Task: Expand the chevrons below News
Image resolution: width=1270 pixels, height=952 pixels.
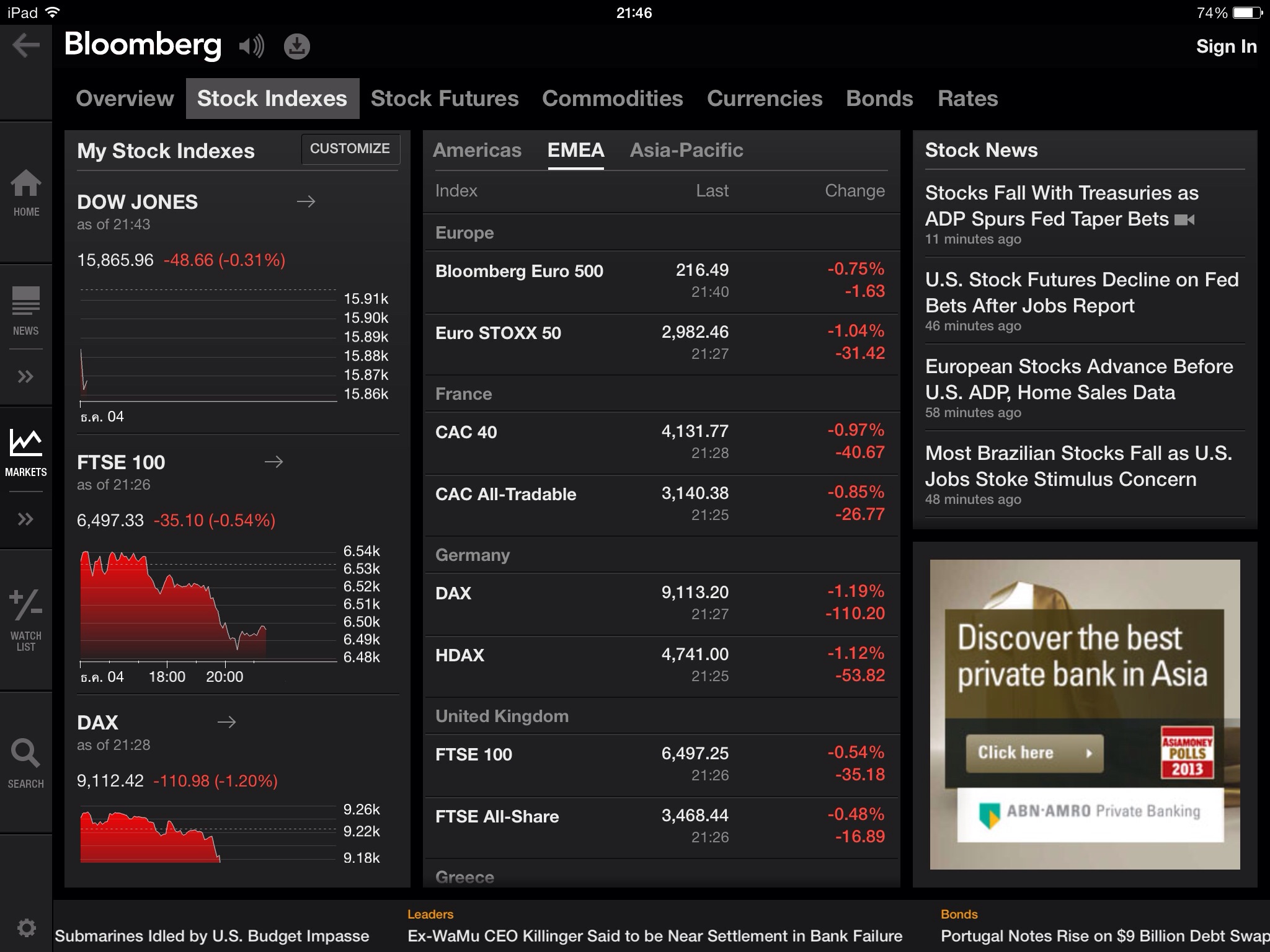Action: [26, 376]
